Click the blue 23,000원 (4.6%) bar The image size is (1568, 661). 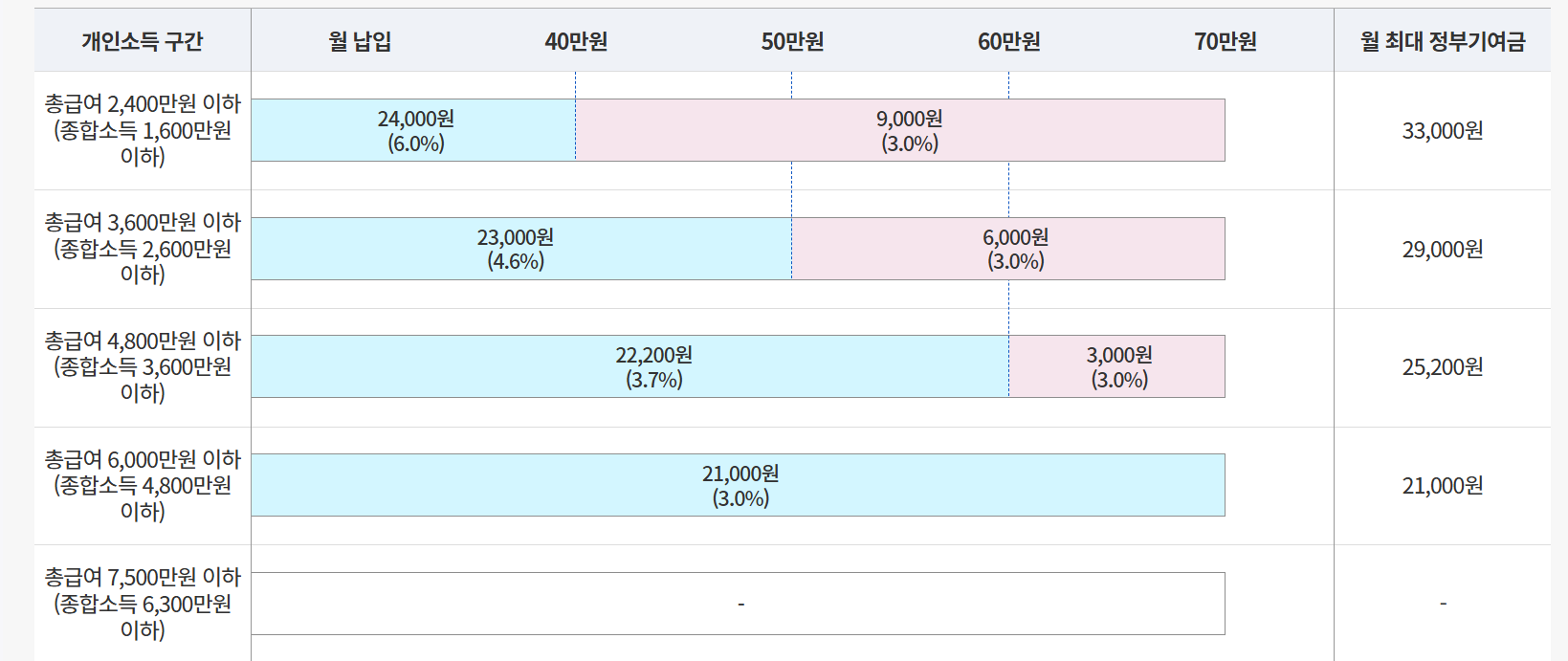pos(521,249)
